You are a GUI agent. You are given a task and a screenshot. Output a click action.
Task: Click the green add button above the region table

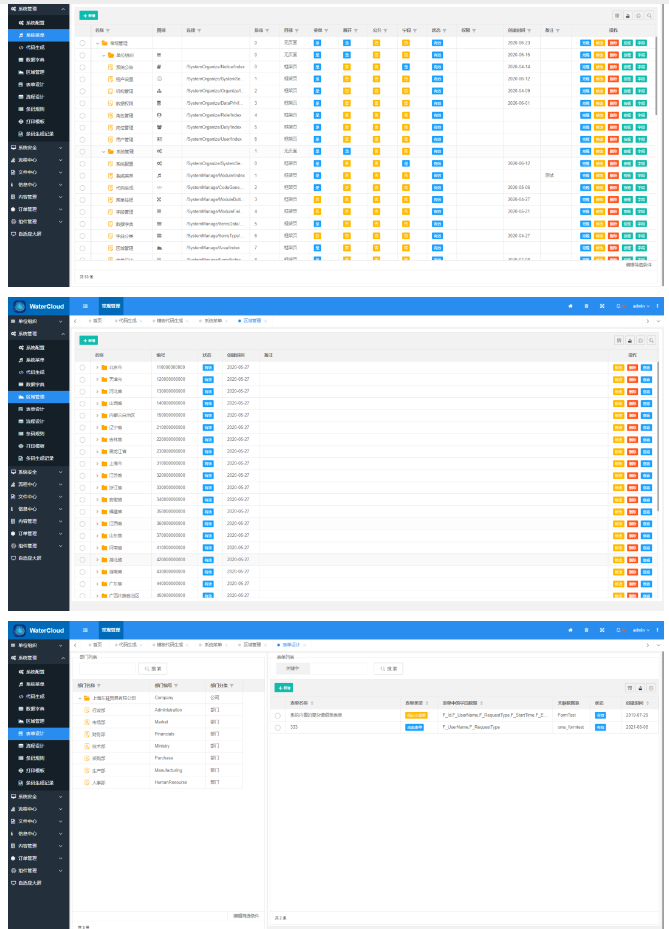tap(88, 341)
